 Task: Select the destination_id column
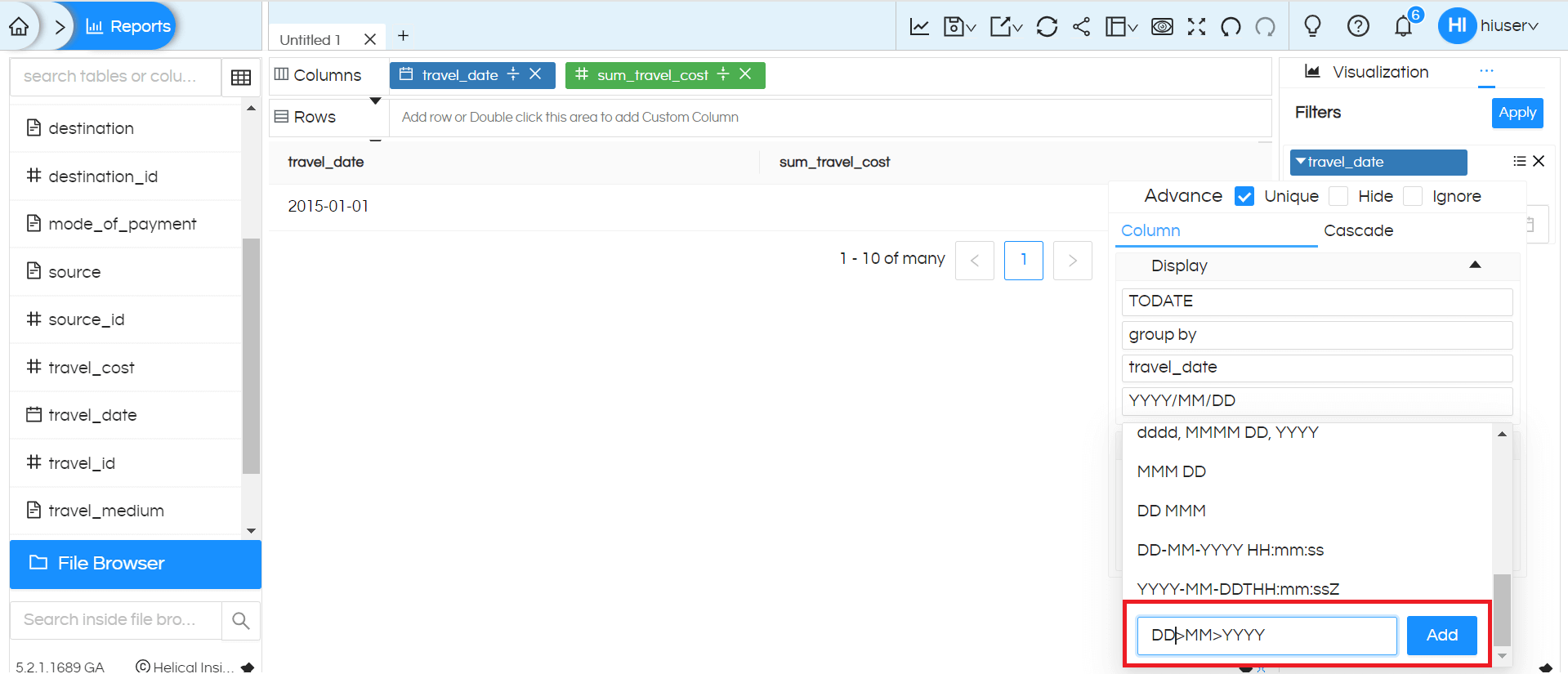[126, 176]
